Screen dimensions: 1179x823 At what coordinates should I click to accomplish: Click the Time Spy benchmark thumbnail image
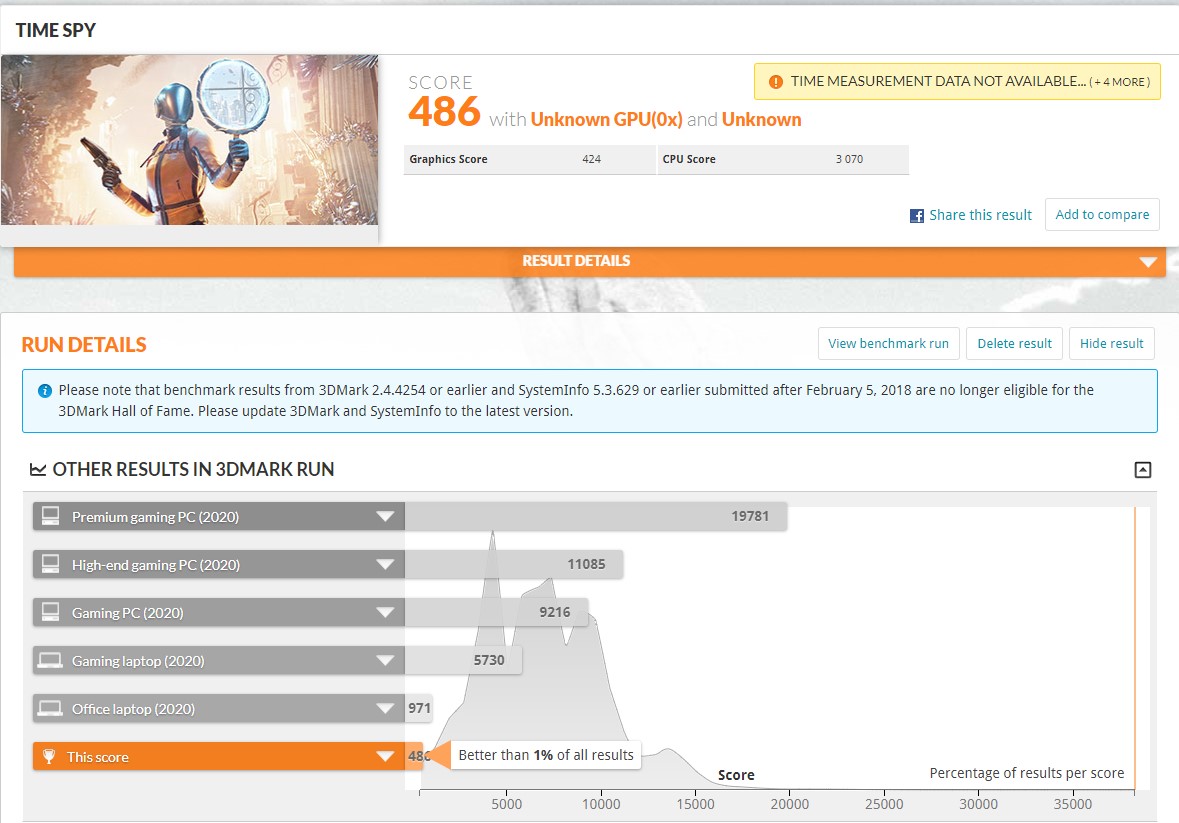pos(189,140)
